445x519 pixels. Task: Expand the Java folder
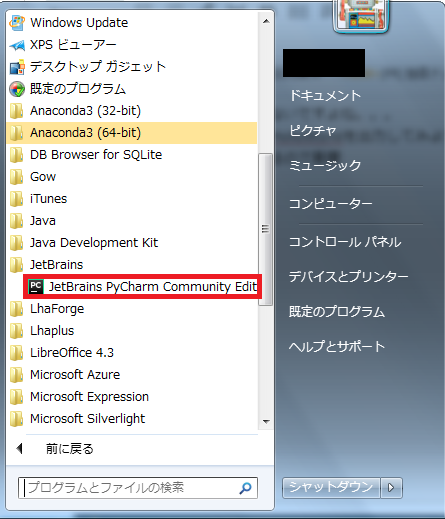click(x=132, y=221)
